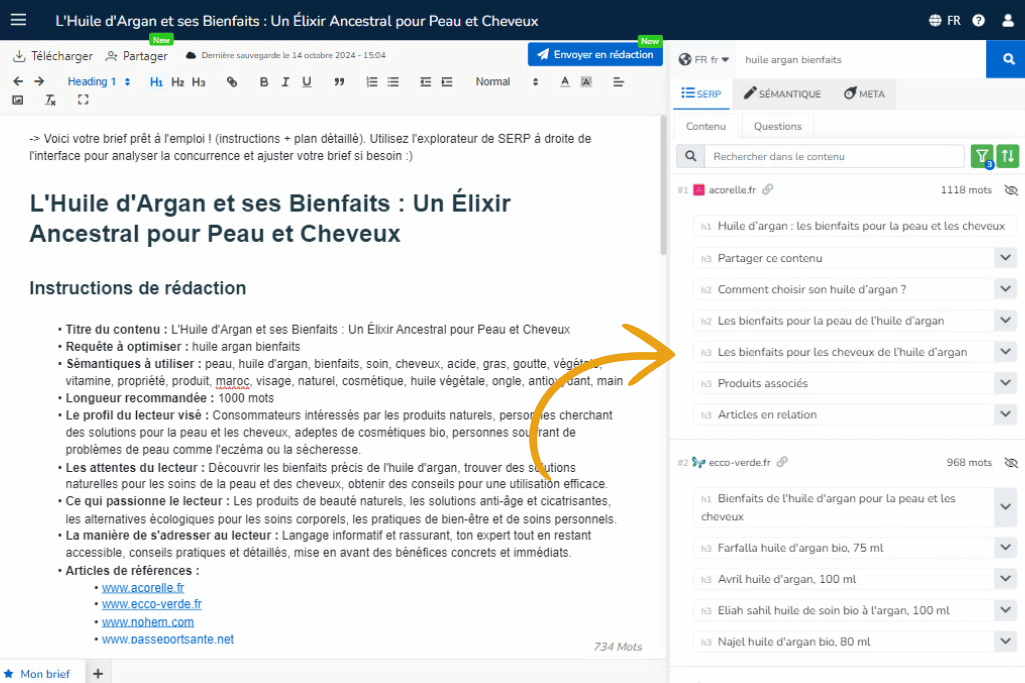This screenshot has width=1025, height=683.
Task: Open the hamburger main menu
Action: (18, 20)
